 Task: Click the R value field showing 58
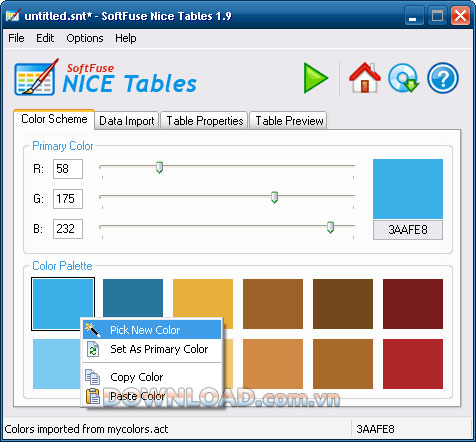pyautogui.click(x=68, y=169)
